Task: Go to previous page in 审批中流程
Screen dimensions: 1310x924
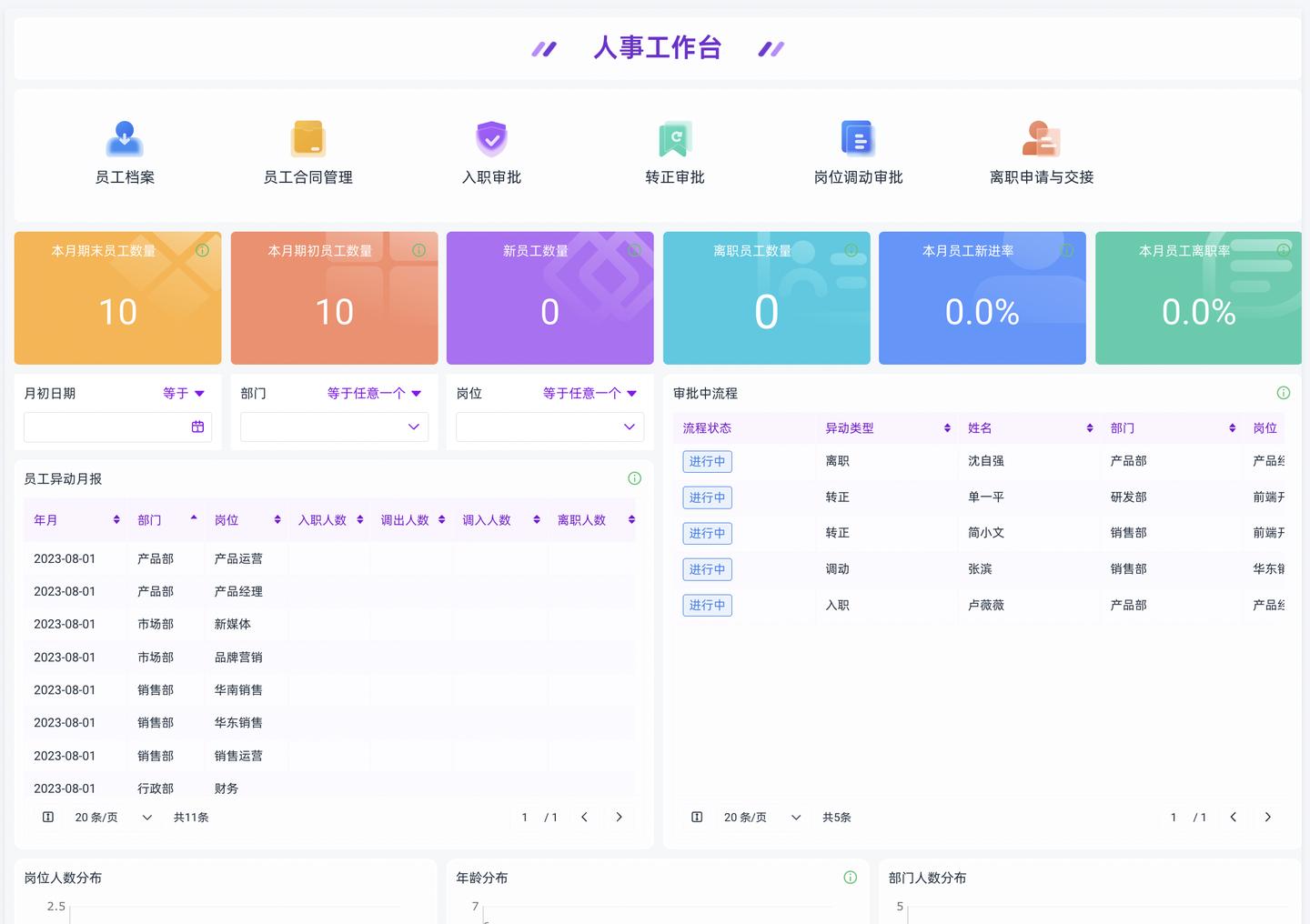Action: point(1233,818)
